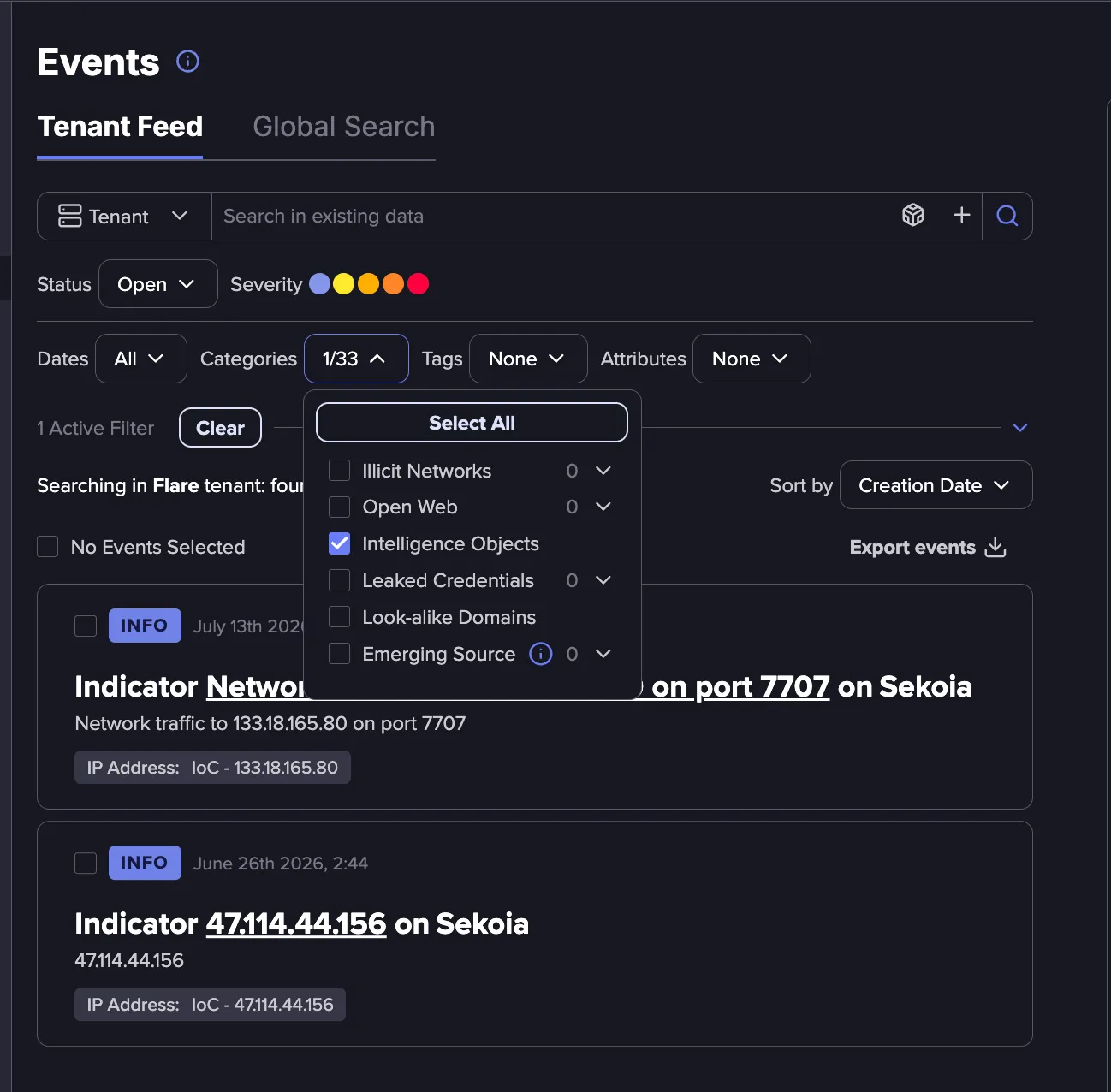Expand Leaked Credentials subcategories
Viewport: 1111px width, 1092px height.
click(x=603, y=580)
